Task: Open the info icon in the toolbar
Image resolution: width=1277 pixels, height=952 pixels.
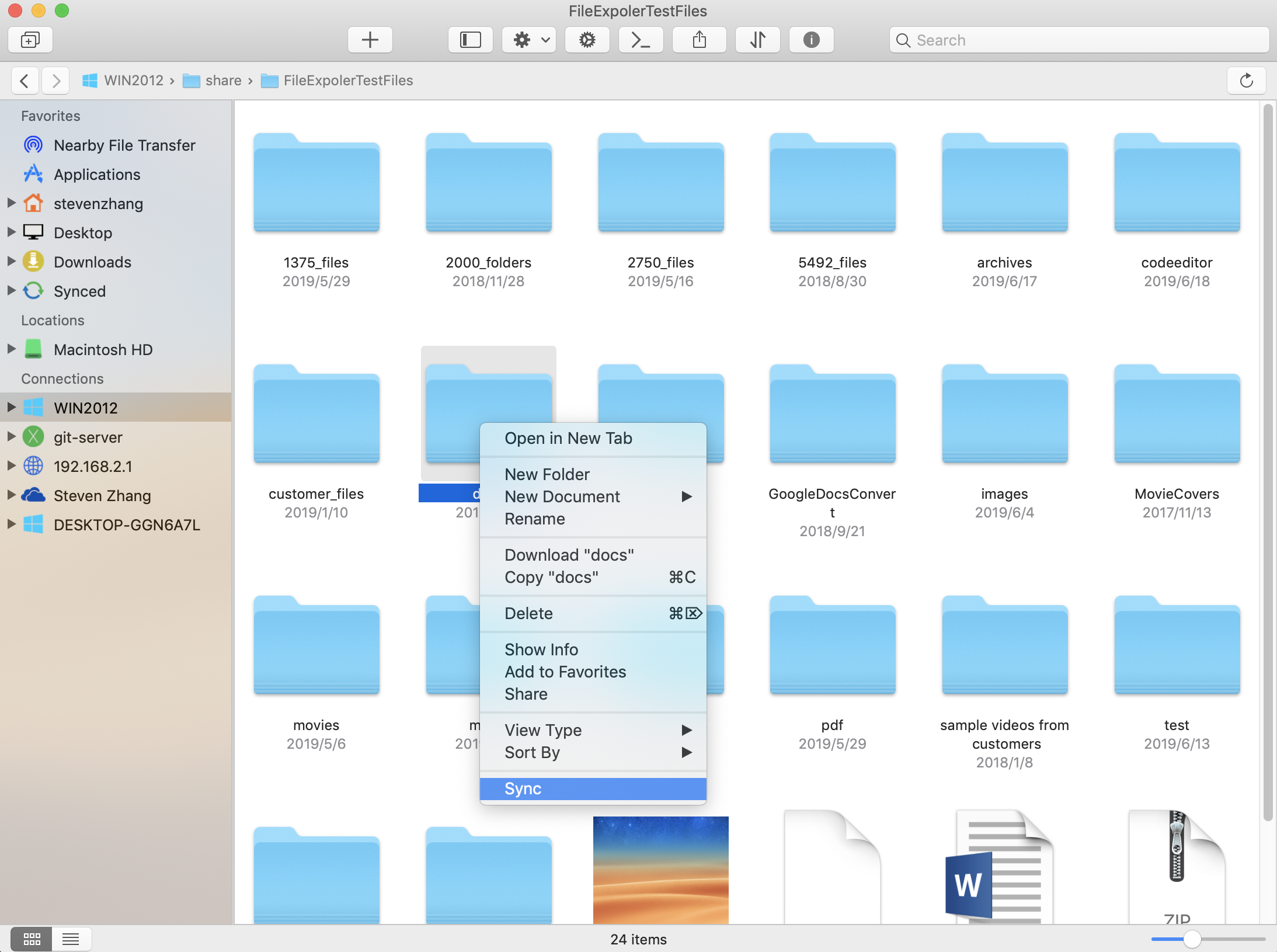Action: click(x=811, y=40)
